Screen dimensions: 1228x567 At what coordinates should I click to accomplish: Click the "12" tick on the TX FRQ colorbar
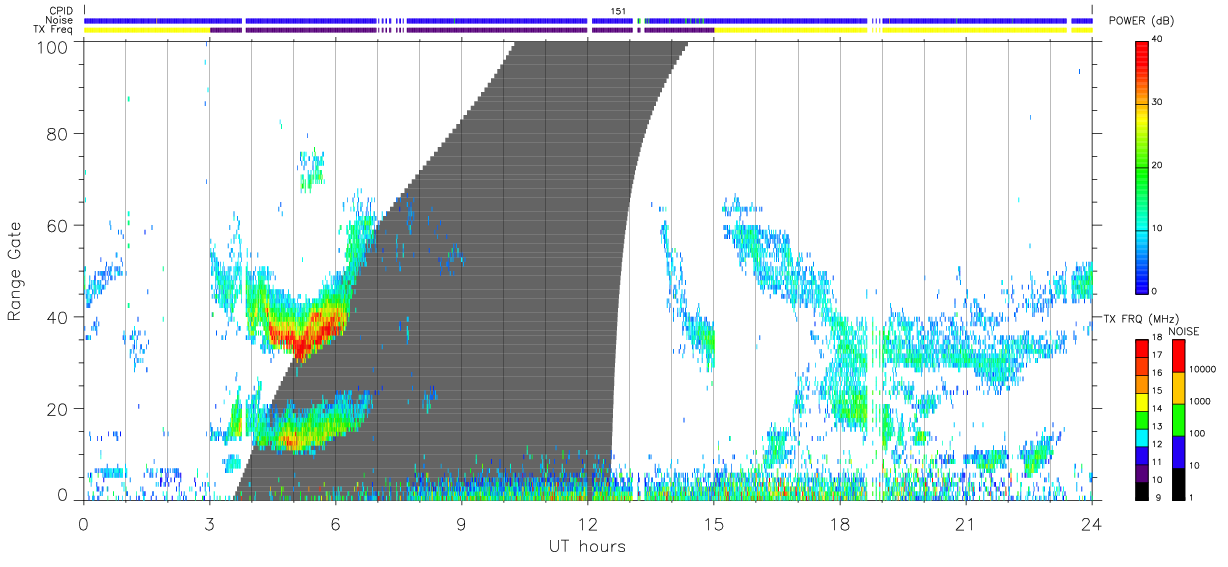pos(1158,444)
